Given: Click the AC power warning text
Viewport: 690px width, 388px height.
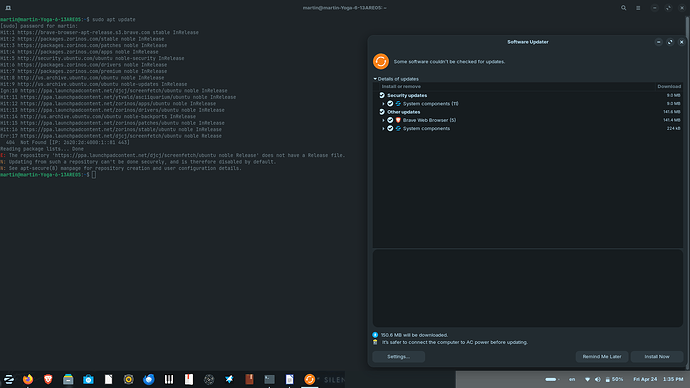Looking at the screenshot, I should point(455,342).
